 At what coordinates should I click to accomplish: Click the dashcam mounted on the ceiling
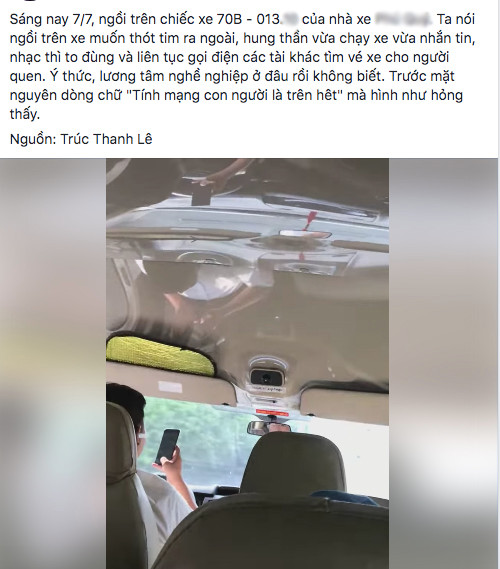[x=266, y=374]
